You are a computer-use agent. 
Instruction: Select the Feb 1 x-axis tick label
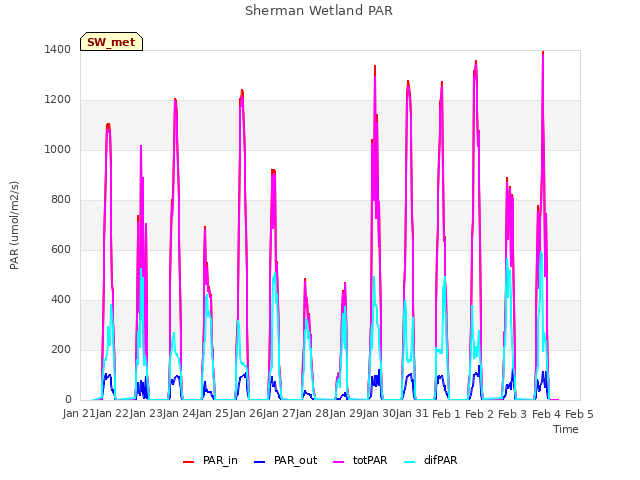tap(446, 414)
